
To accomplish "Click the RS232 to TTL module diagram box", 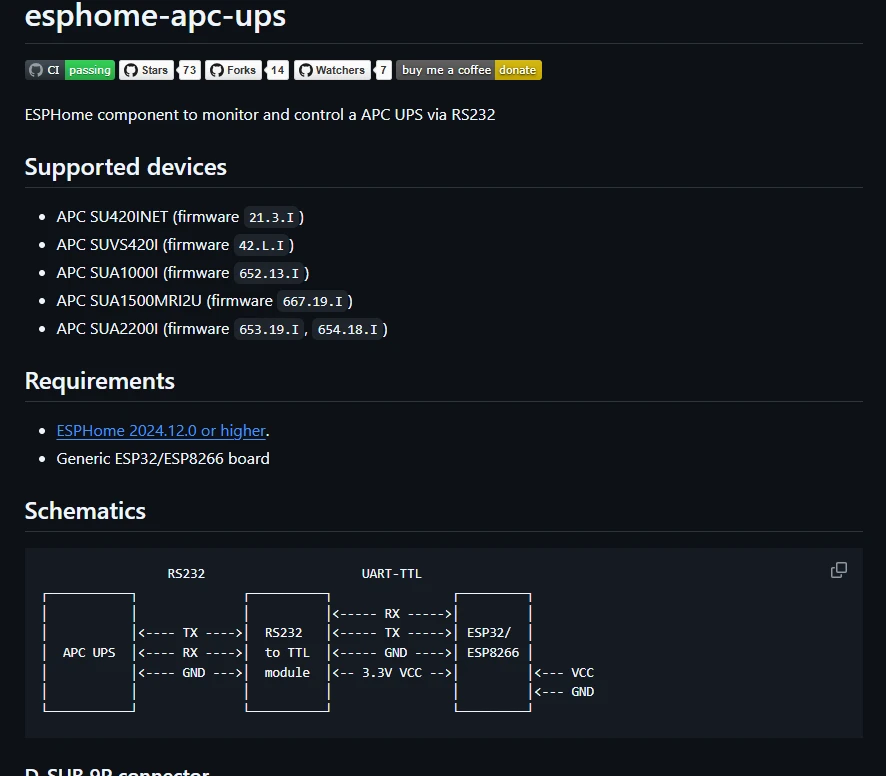I will [x=288, y=652].
